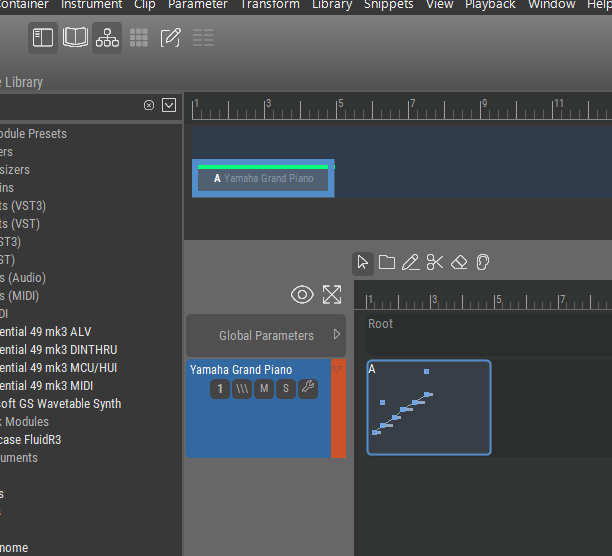Select the pencil draw tool

[410, 263]
